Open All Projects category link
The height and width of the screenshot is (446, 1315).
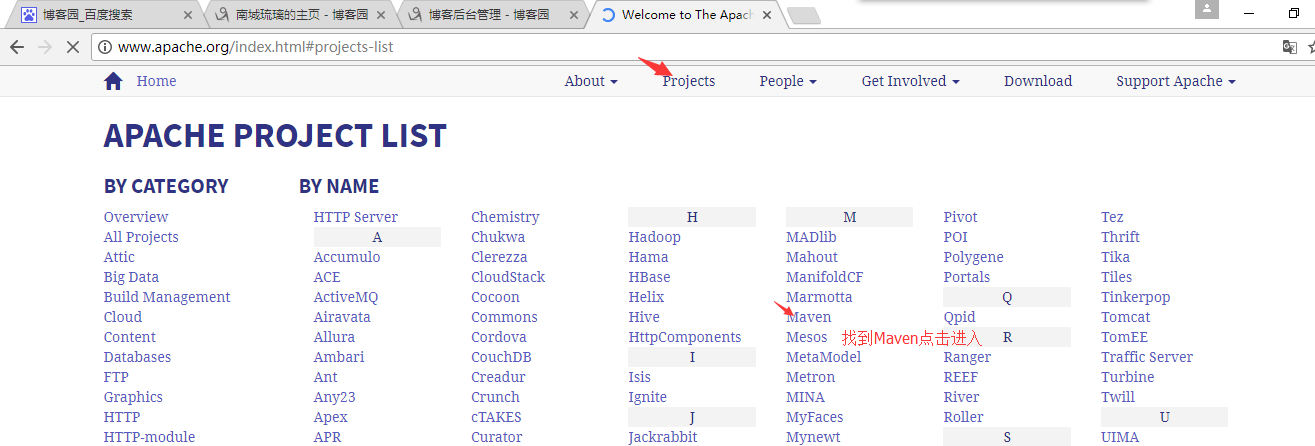point(141,237)
